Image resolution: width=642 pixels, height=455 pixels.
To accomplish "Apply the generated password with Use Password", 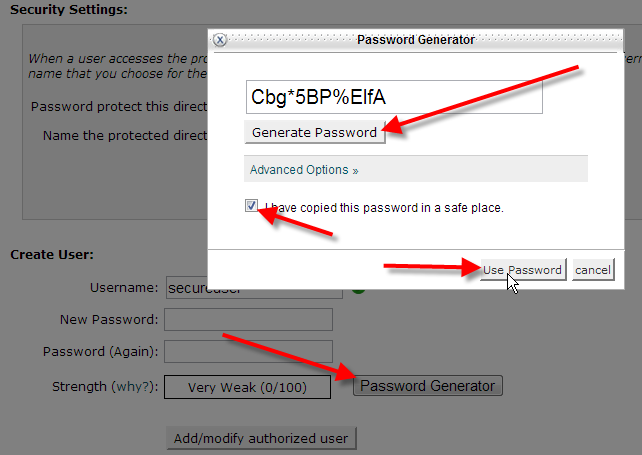I will point(523,270).
